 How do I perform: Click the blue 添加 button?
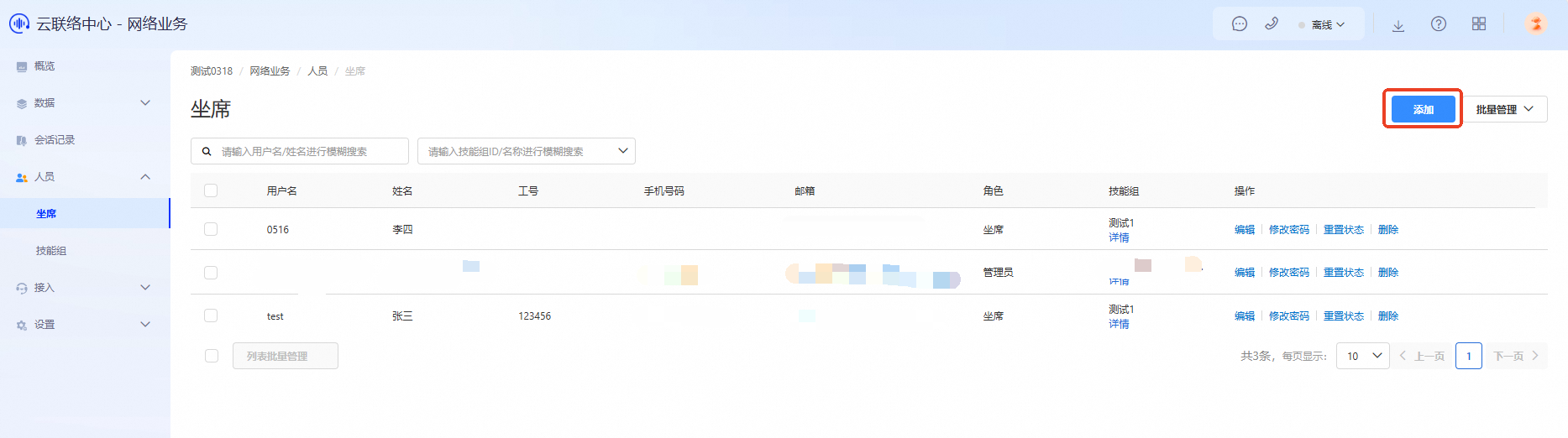pos(1424,109)
